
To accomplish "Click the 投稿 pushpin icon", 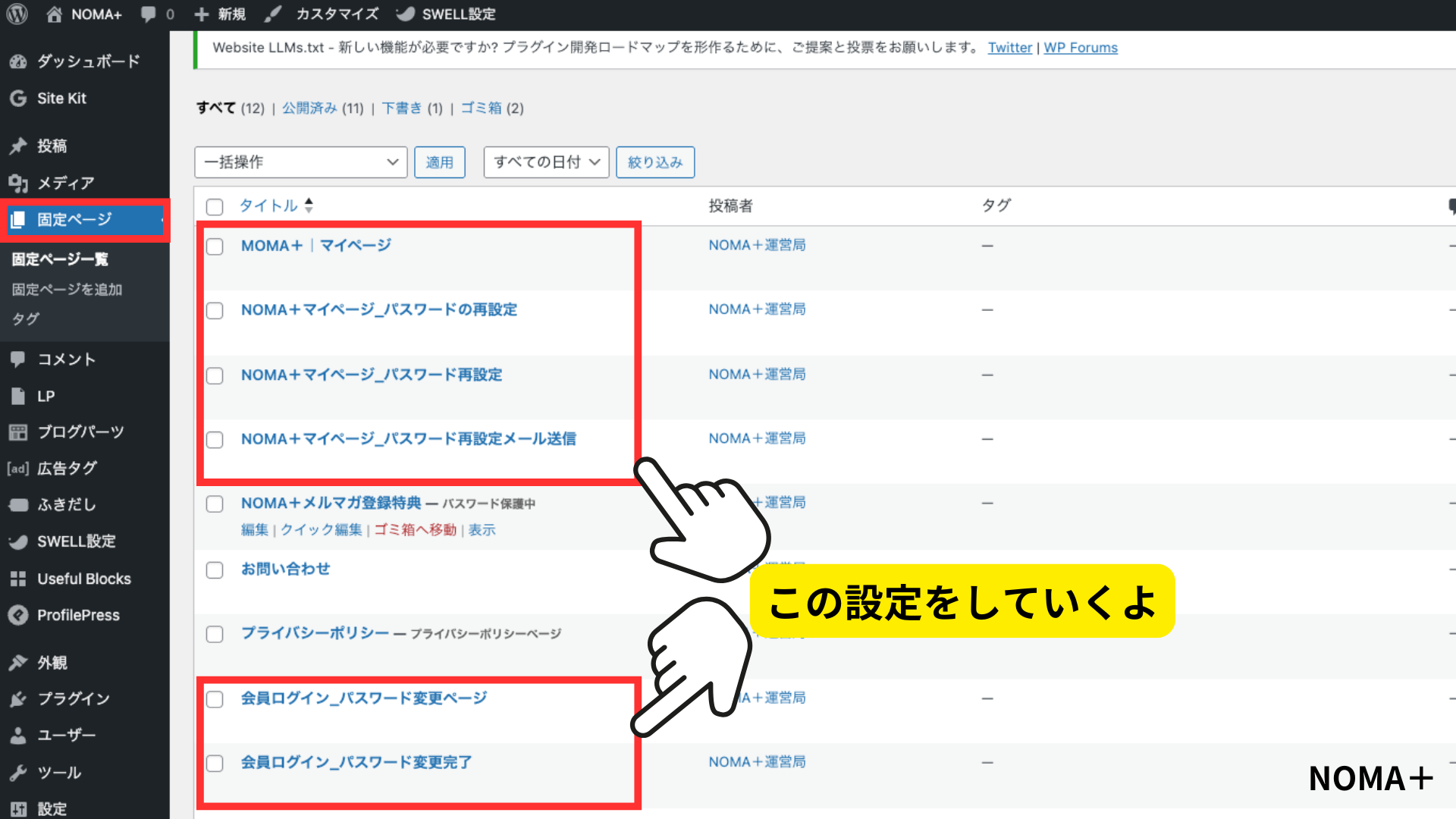I will point(18,146).
